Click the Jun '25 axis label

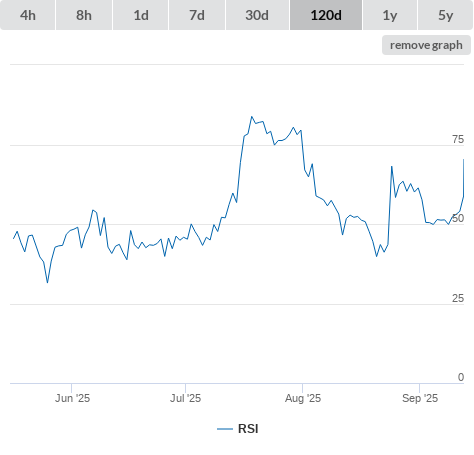point(72,398)
